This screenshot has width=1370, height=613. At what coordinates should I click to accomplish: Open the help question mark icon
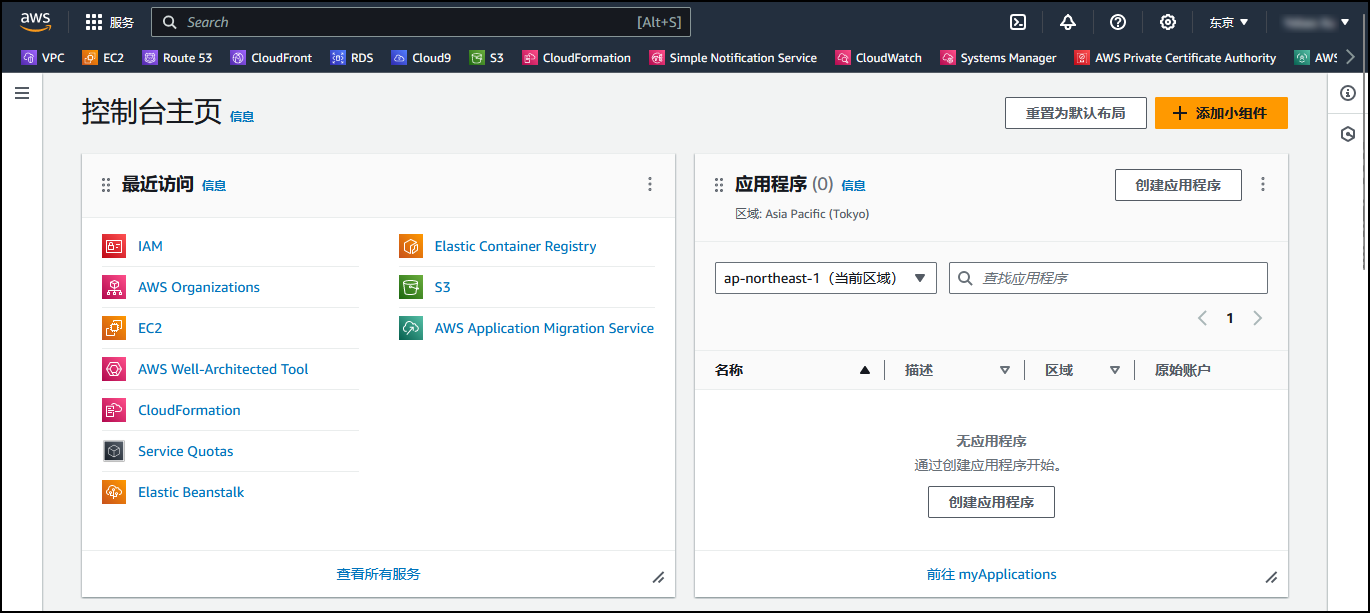tap(1118, 22)
